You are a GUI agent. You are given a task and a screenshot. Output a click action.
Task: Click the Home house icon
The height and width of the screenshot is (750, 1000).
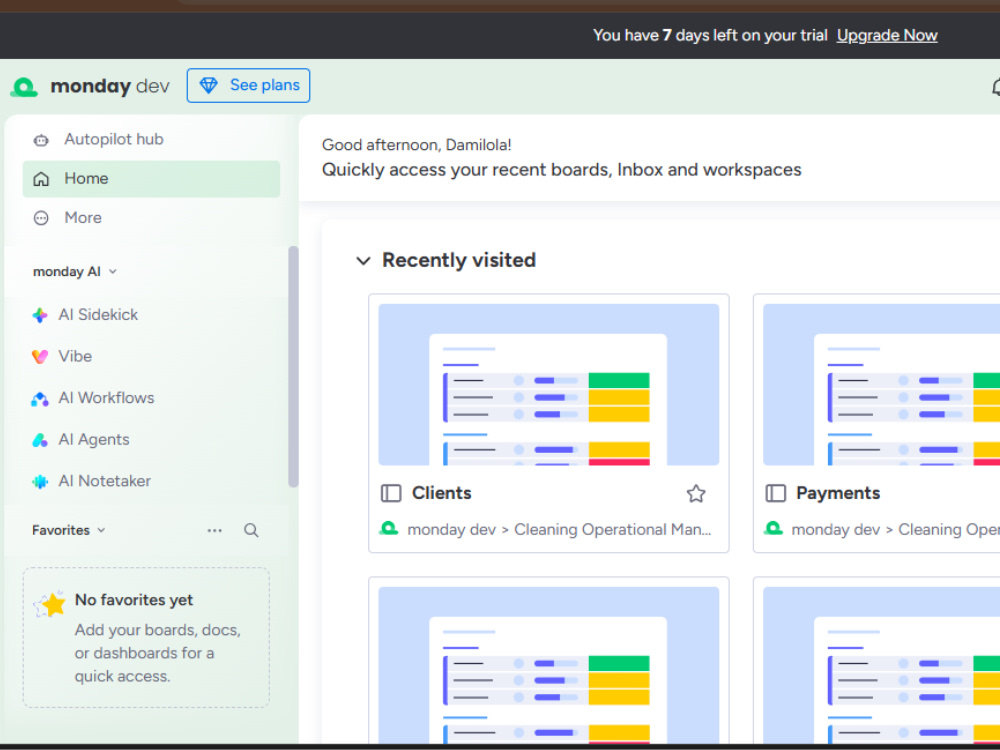pyautogui.click(x=41, y=179)
